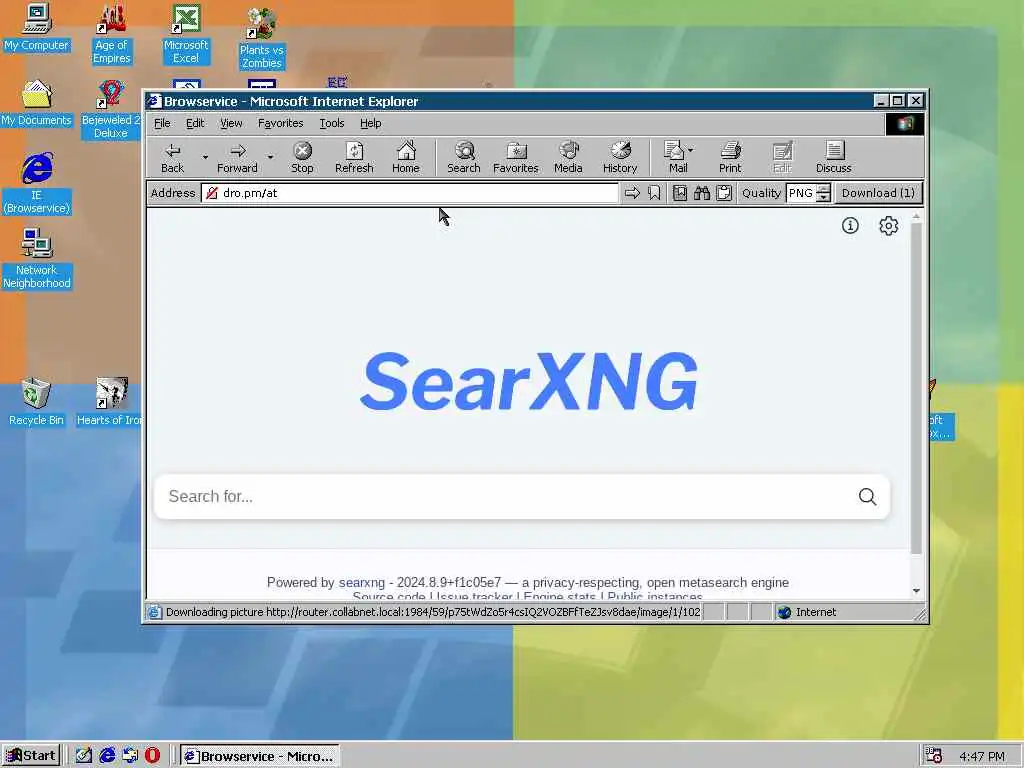The width and height of the screenshot is (1024, 768).
Task: Open the Media toolbar button
Action: coord(568,158)
